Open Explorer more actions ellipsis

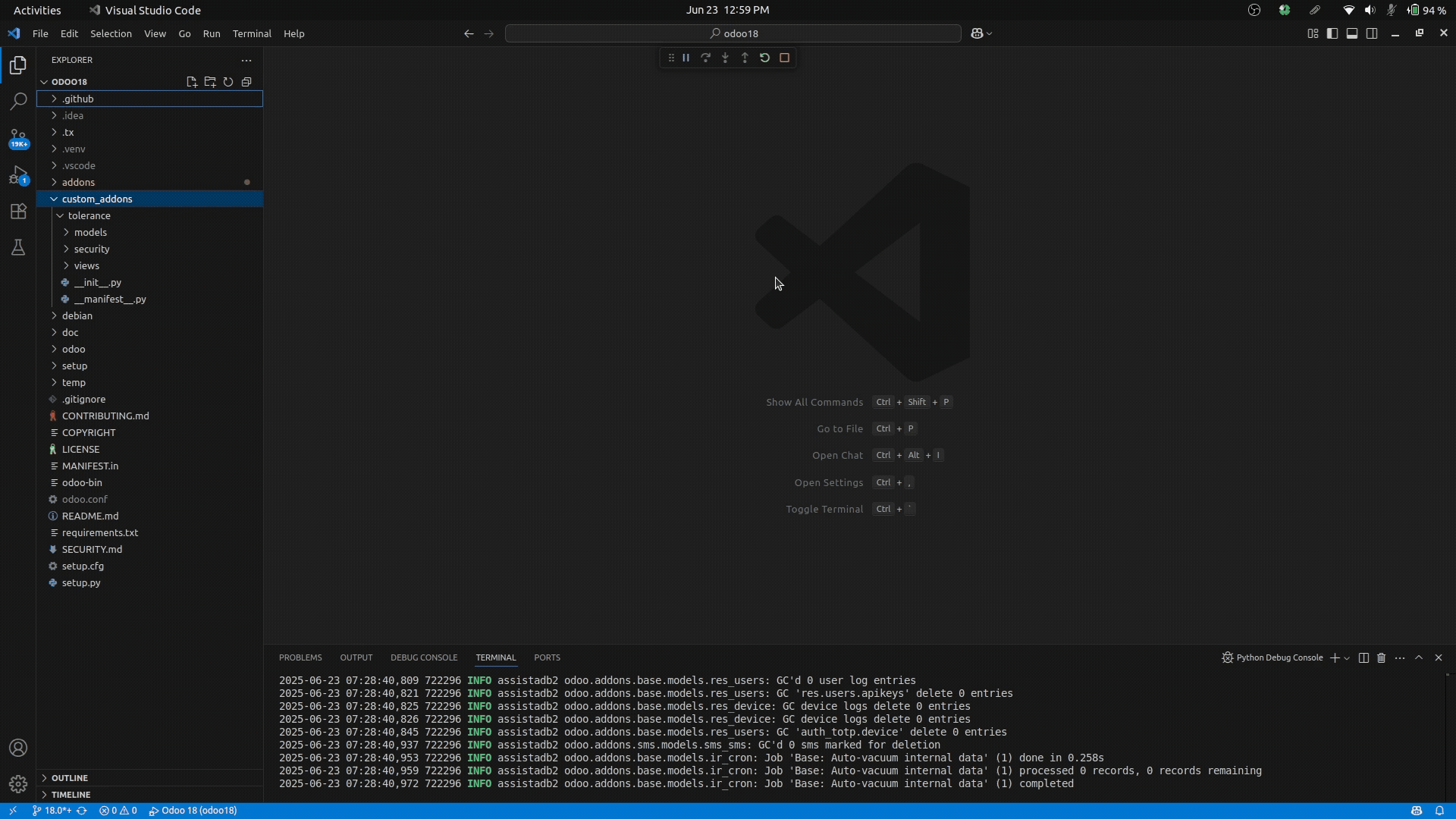tap(246, 60)
